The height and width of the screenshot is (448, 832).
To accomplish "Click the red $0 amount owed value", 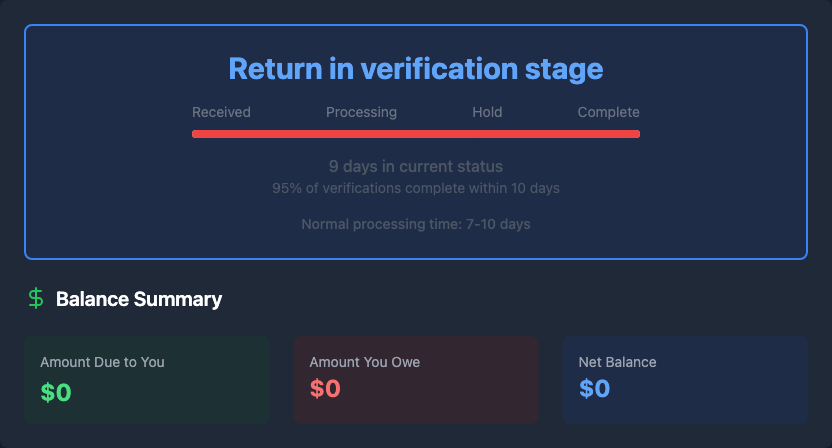I will (325, 389).
